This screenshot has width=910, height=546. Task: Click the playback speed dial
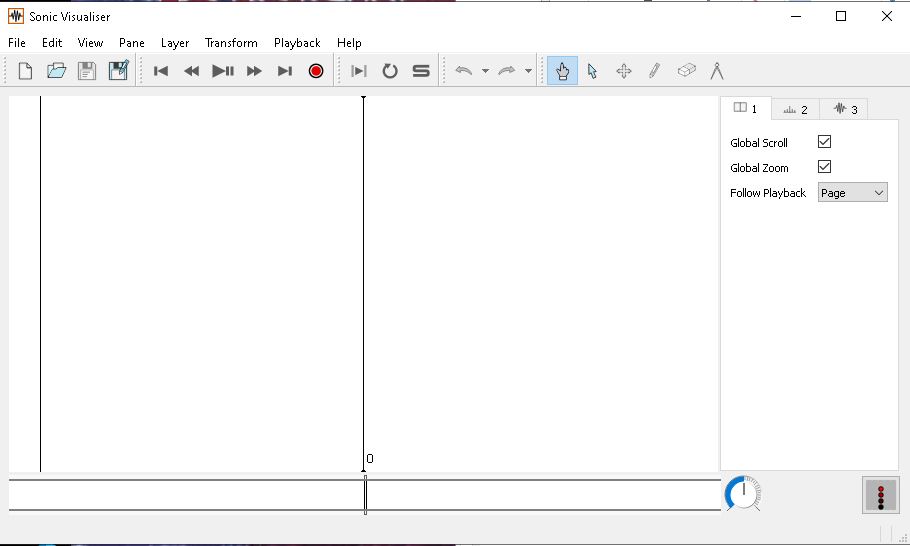[x=743, y=493]
